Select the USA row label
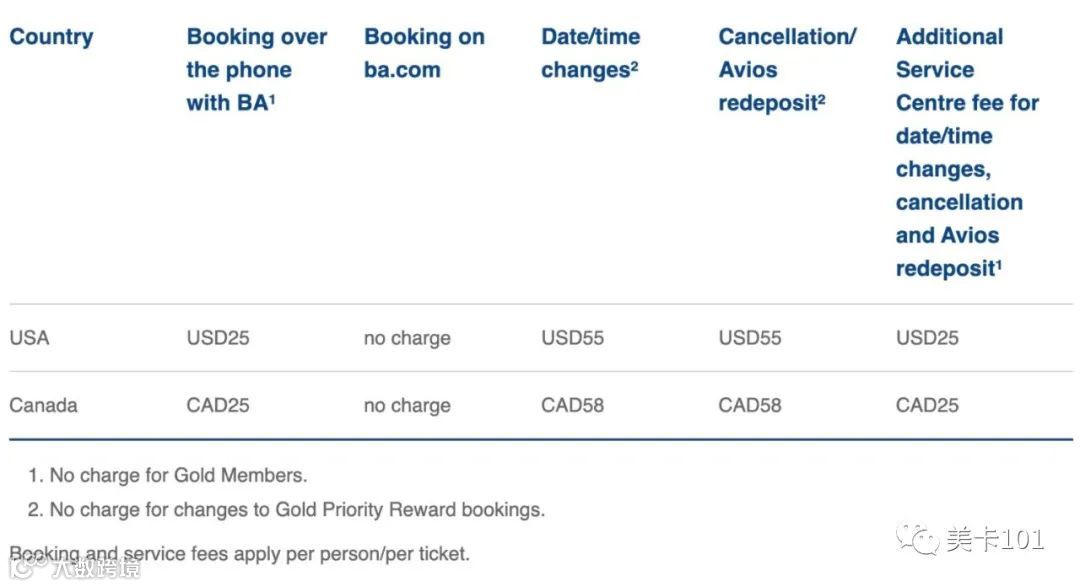The height and width of the screenshot is (587, 1080). point(29,338)
